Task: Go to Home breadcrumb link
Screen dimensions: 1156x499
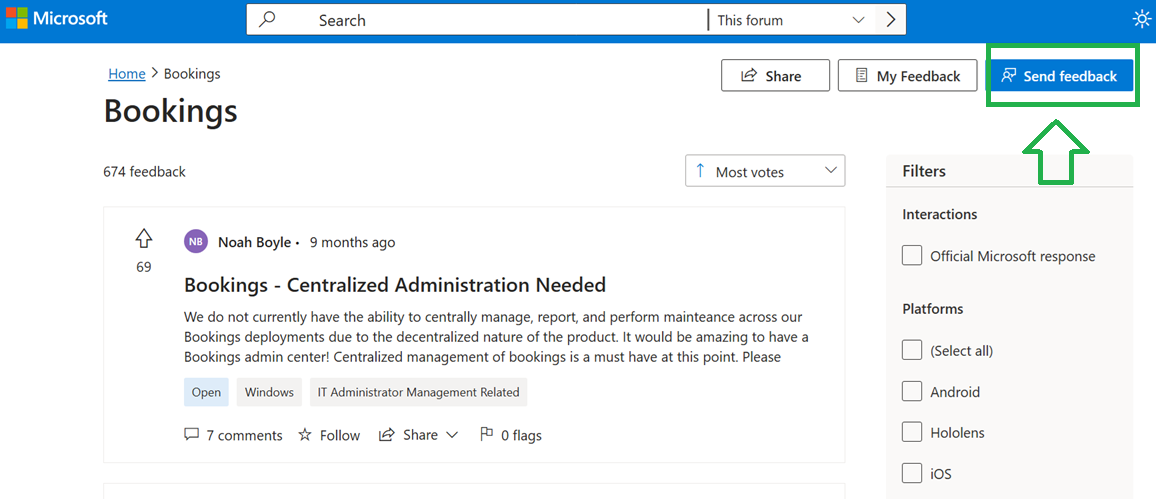Action: tap(127, 74)
